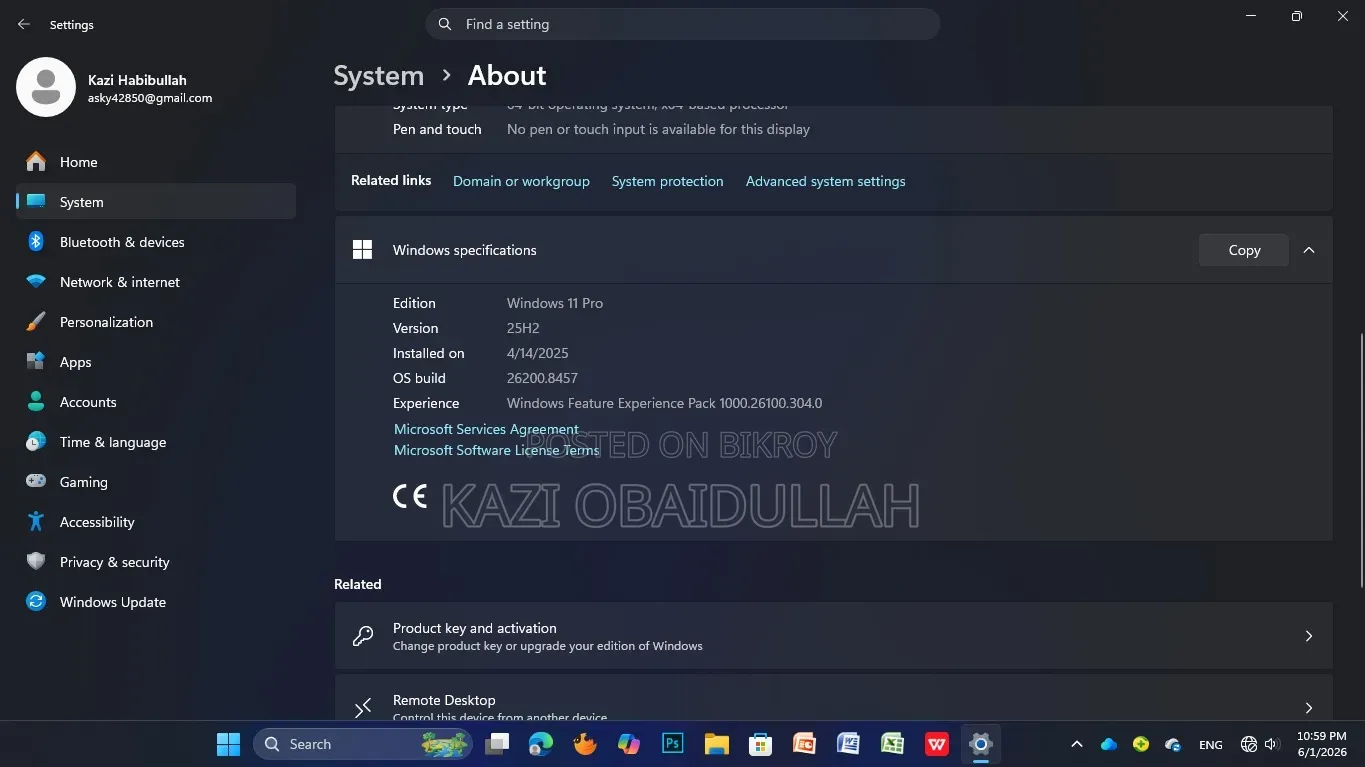1365x767 pixels.
Task: Go to Network & internet settings
Action: 156,282
